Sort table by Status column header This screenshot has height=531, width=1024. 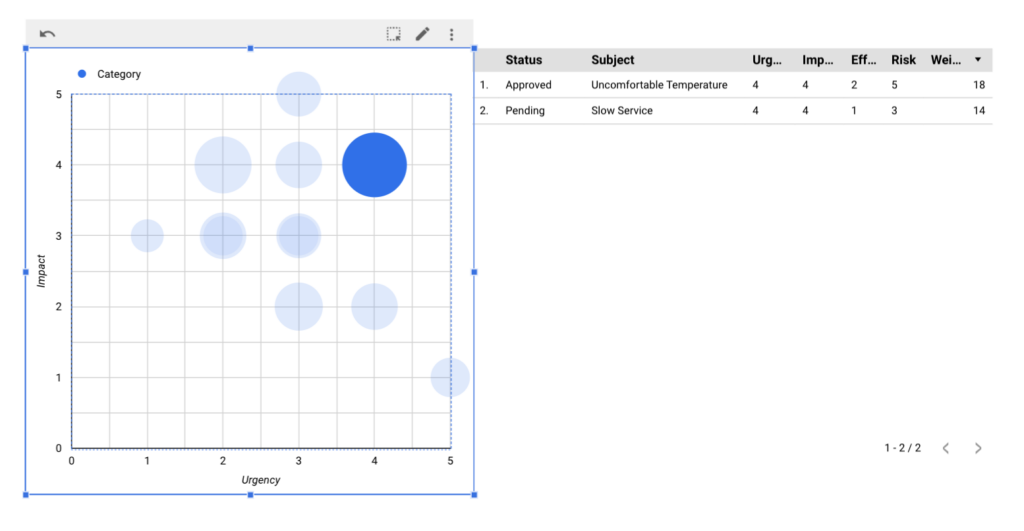[x=523, y=60]
